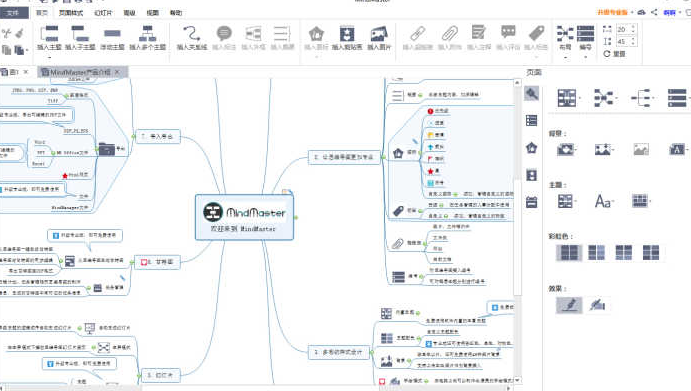Select the third rainbow color option
The height and width of the screenshot is (391, 691).
point(624,253)
